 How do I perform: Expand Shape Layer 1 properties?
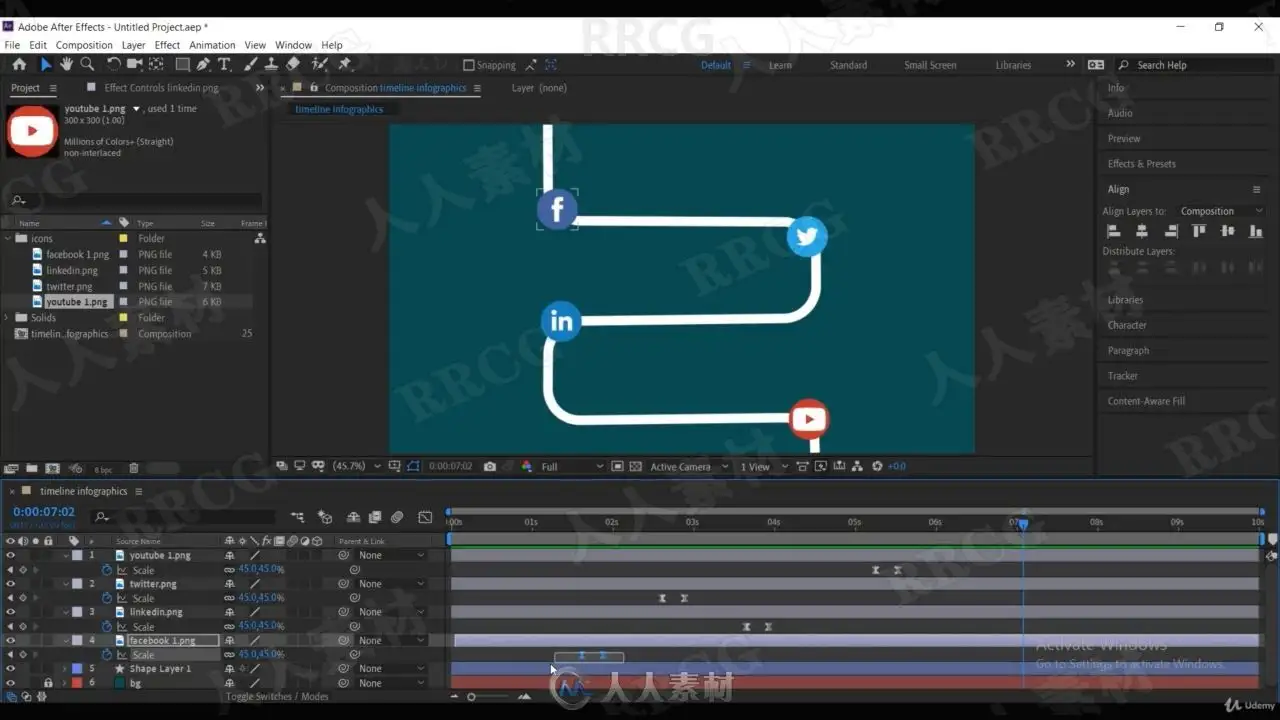pyautogui.click(x=65, y=668)
